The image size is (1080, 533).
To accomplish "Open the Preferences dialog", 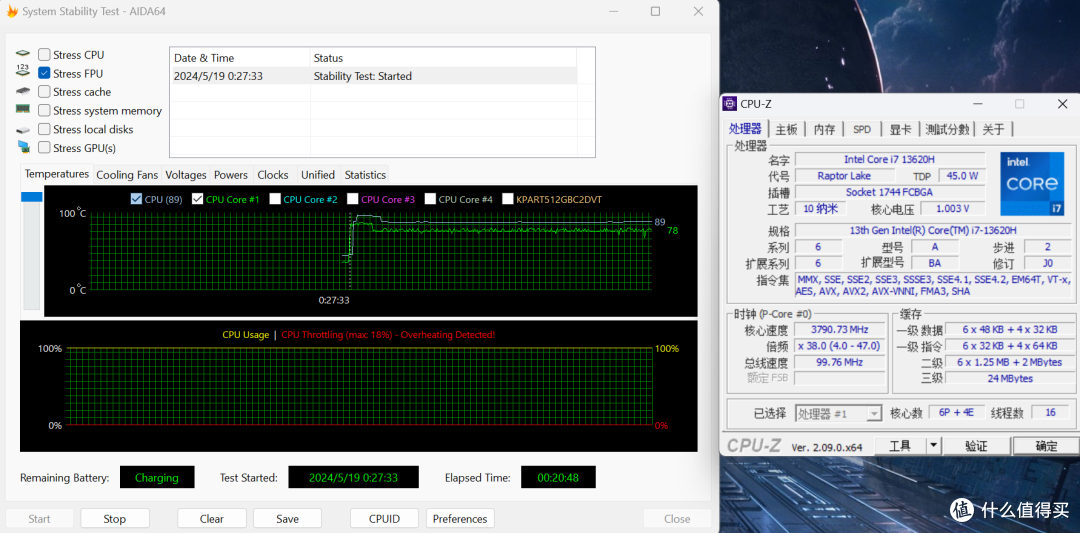I will coord(460,519).
